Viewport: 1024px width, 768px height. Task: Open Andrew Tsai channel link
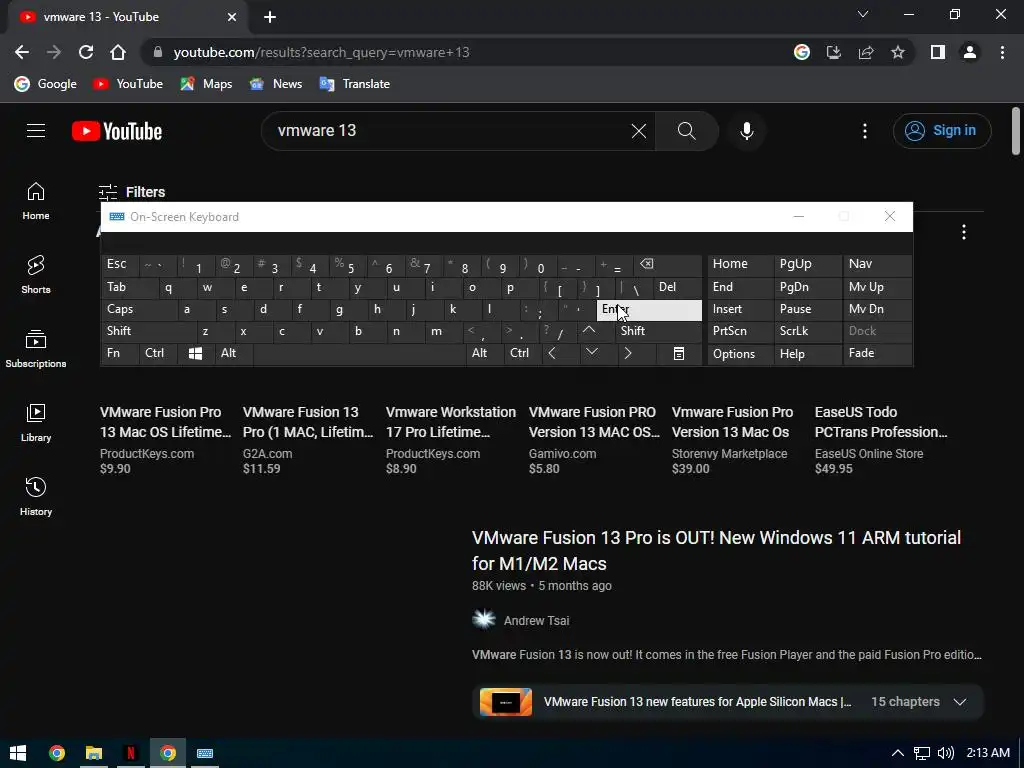536,620
